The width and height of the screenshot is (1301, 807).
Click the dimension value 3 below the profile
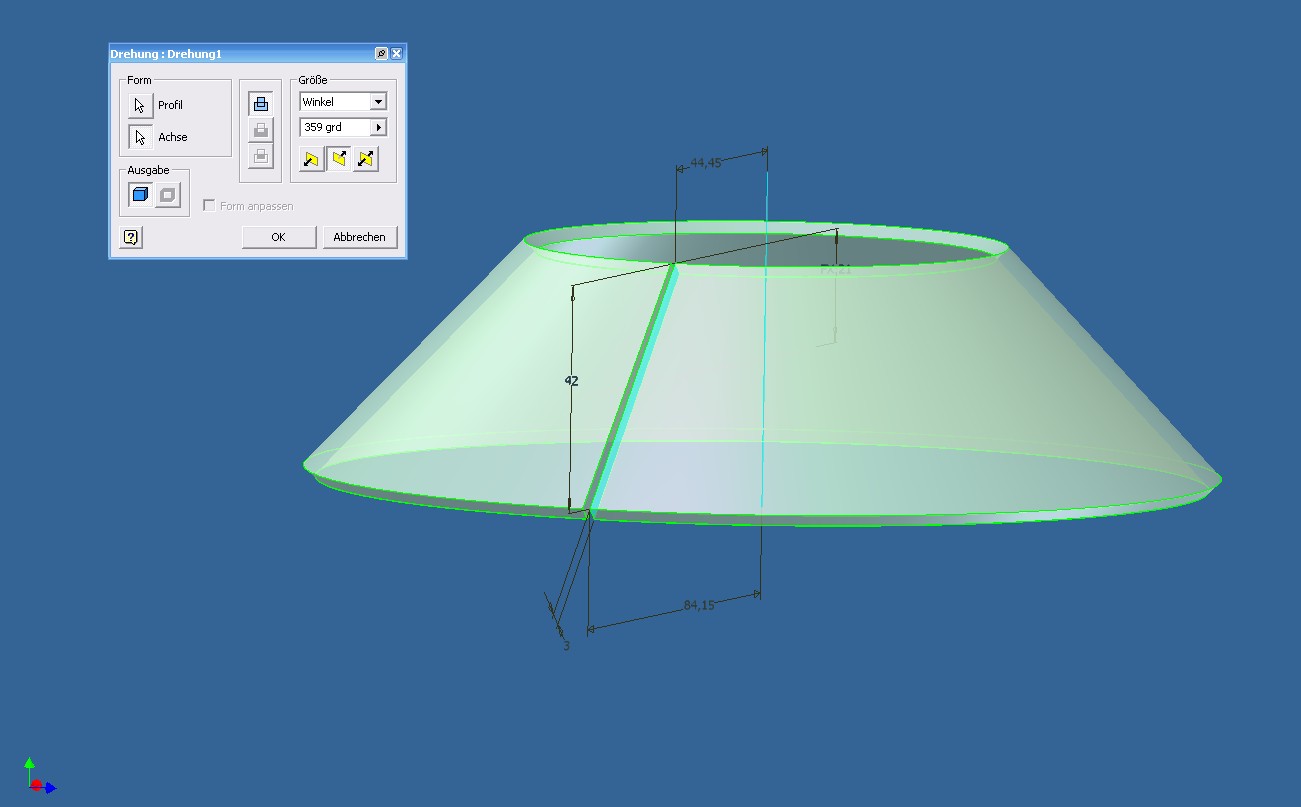pos(566,646)
